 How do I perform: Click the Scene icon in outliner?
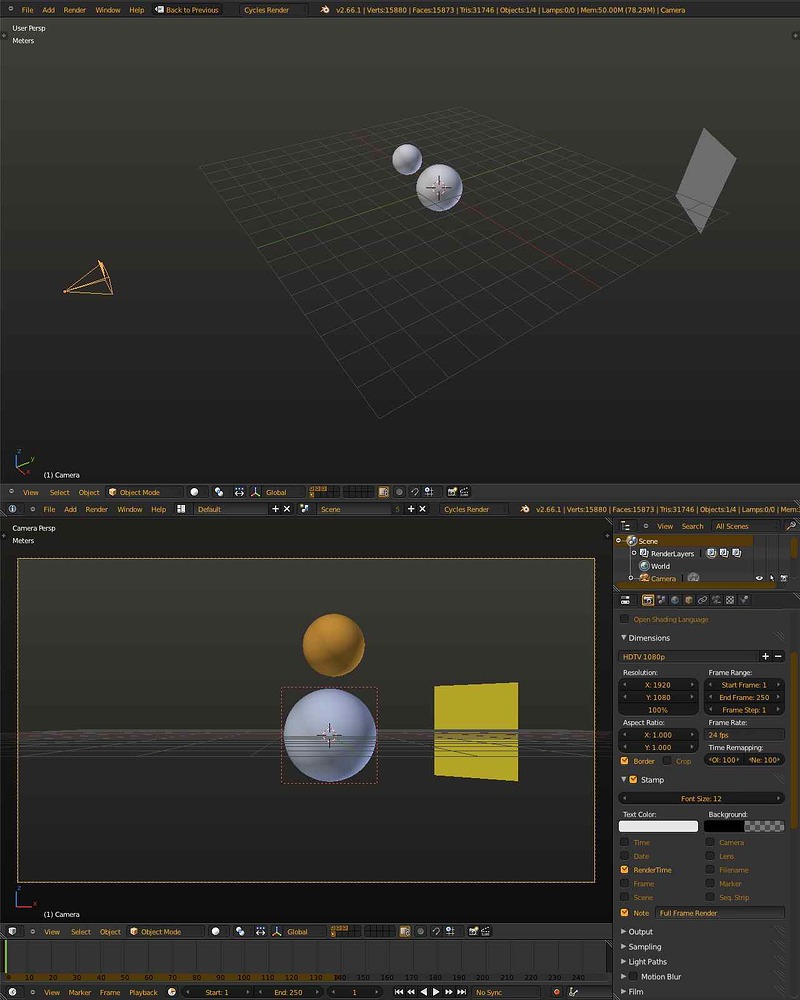click(632, 541)
